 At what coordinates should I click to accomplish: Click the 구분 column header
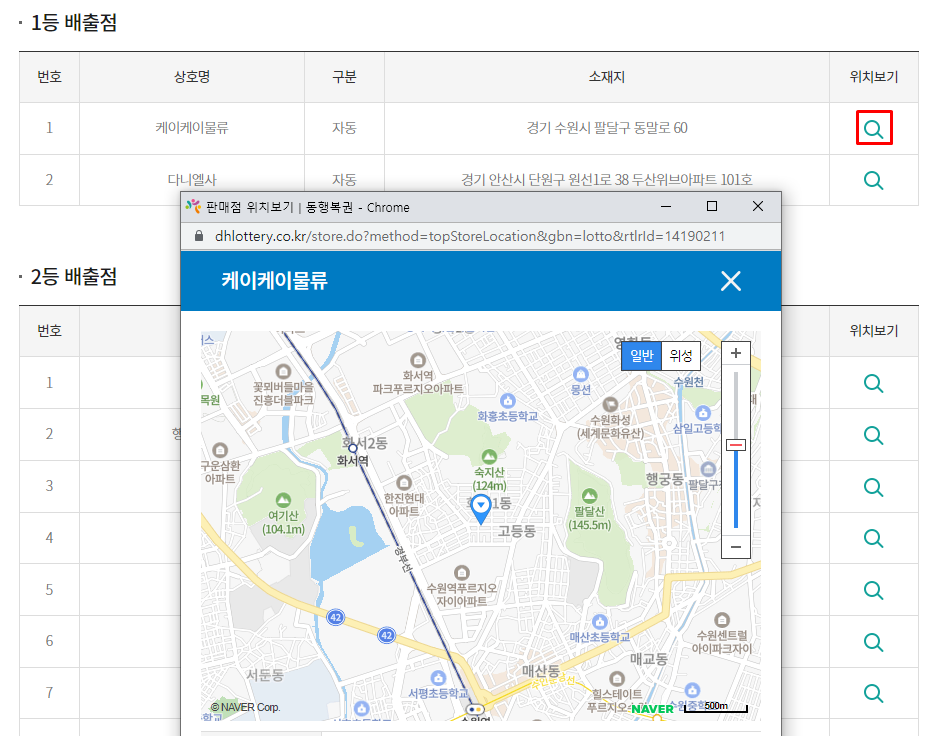(344, 77)
